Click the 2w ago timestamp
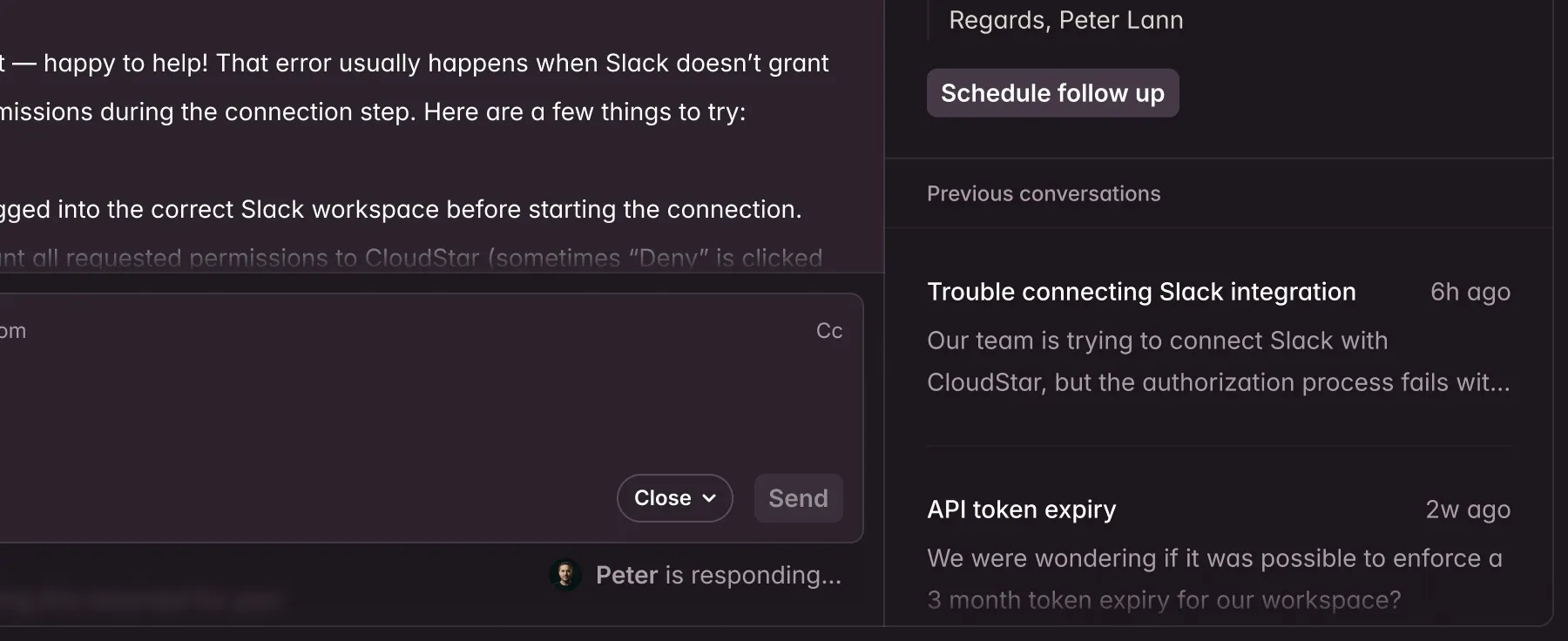 tap(1467, 509)
